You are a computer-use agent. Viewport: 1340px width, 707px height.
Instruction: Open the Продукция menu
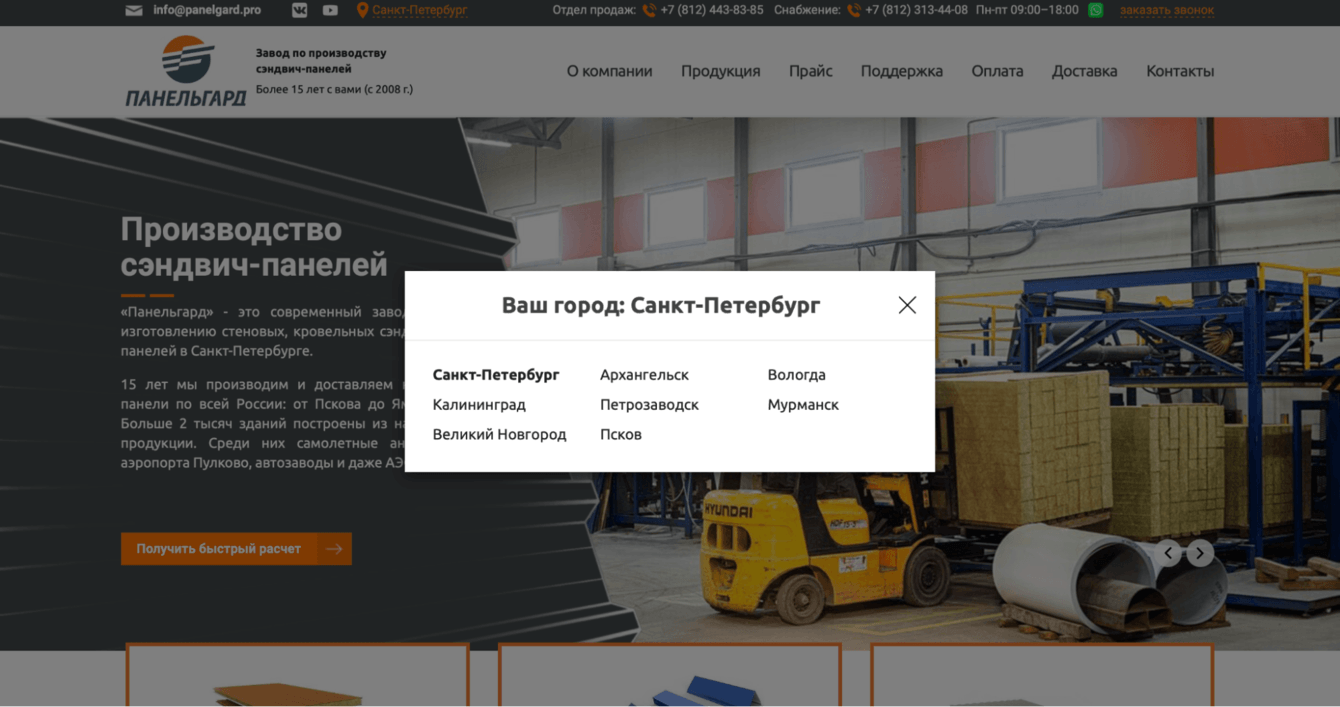720,71
